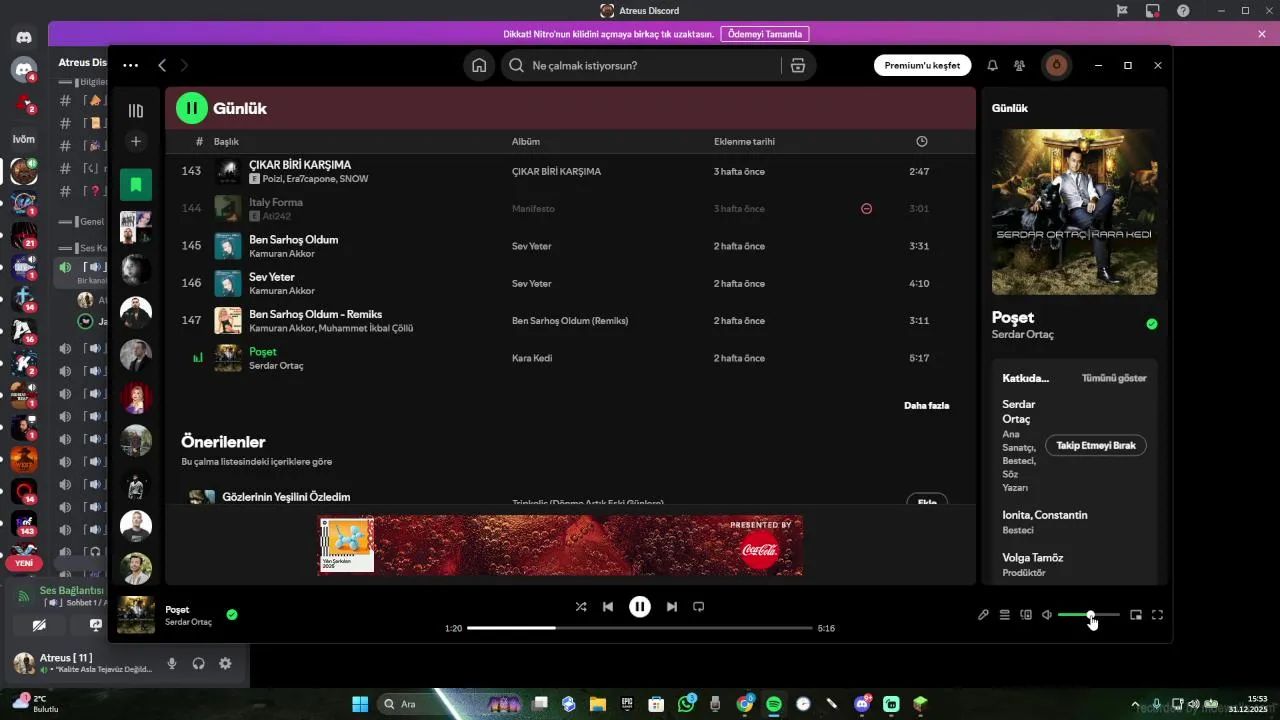Open Discord user settings gear
1280x720 pixels.
click(x=225, y=663)
